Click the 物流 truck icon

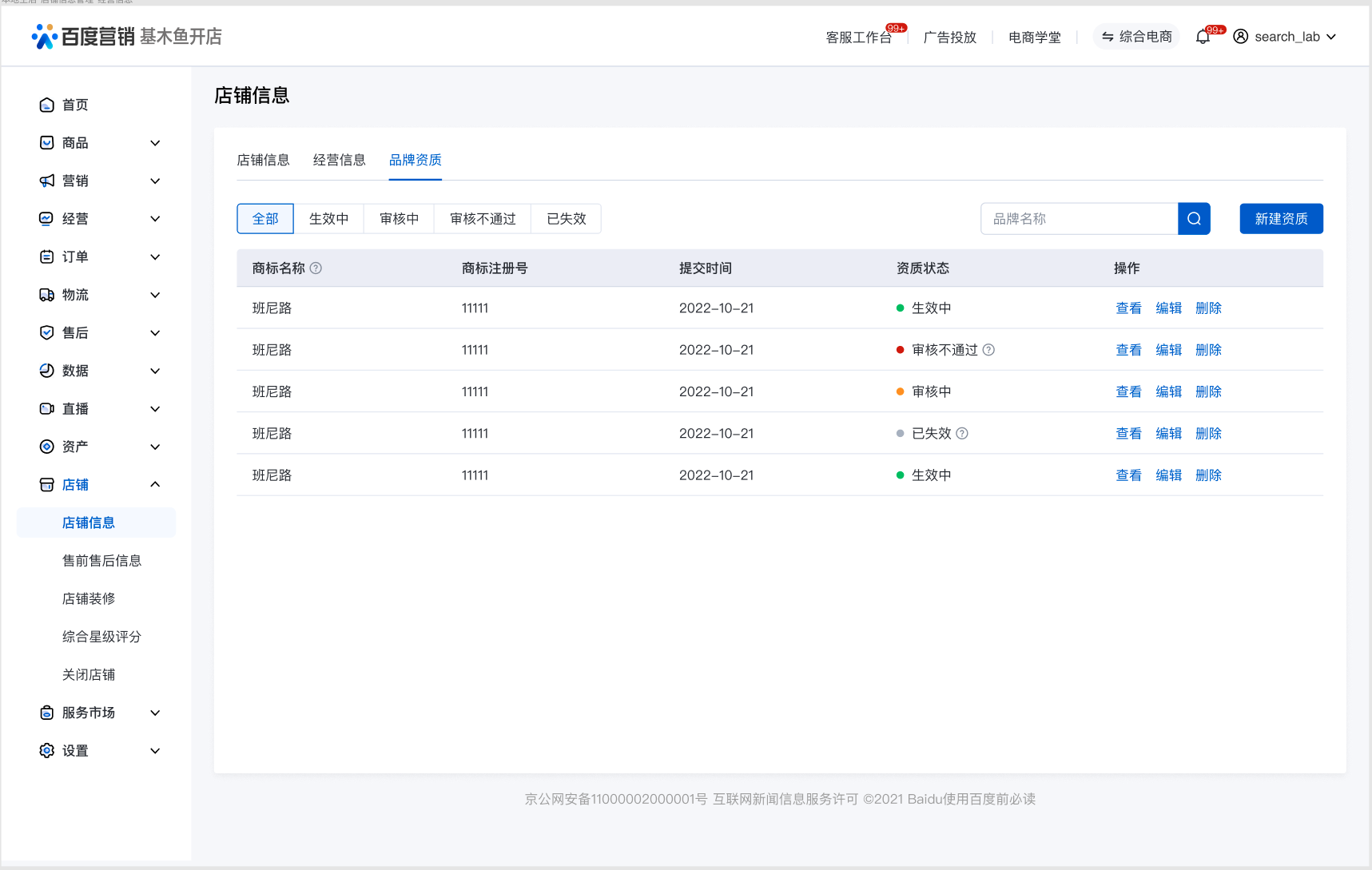(x=47, y=295)
